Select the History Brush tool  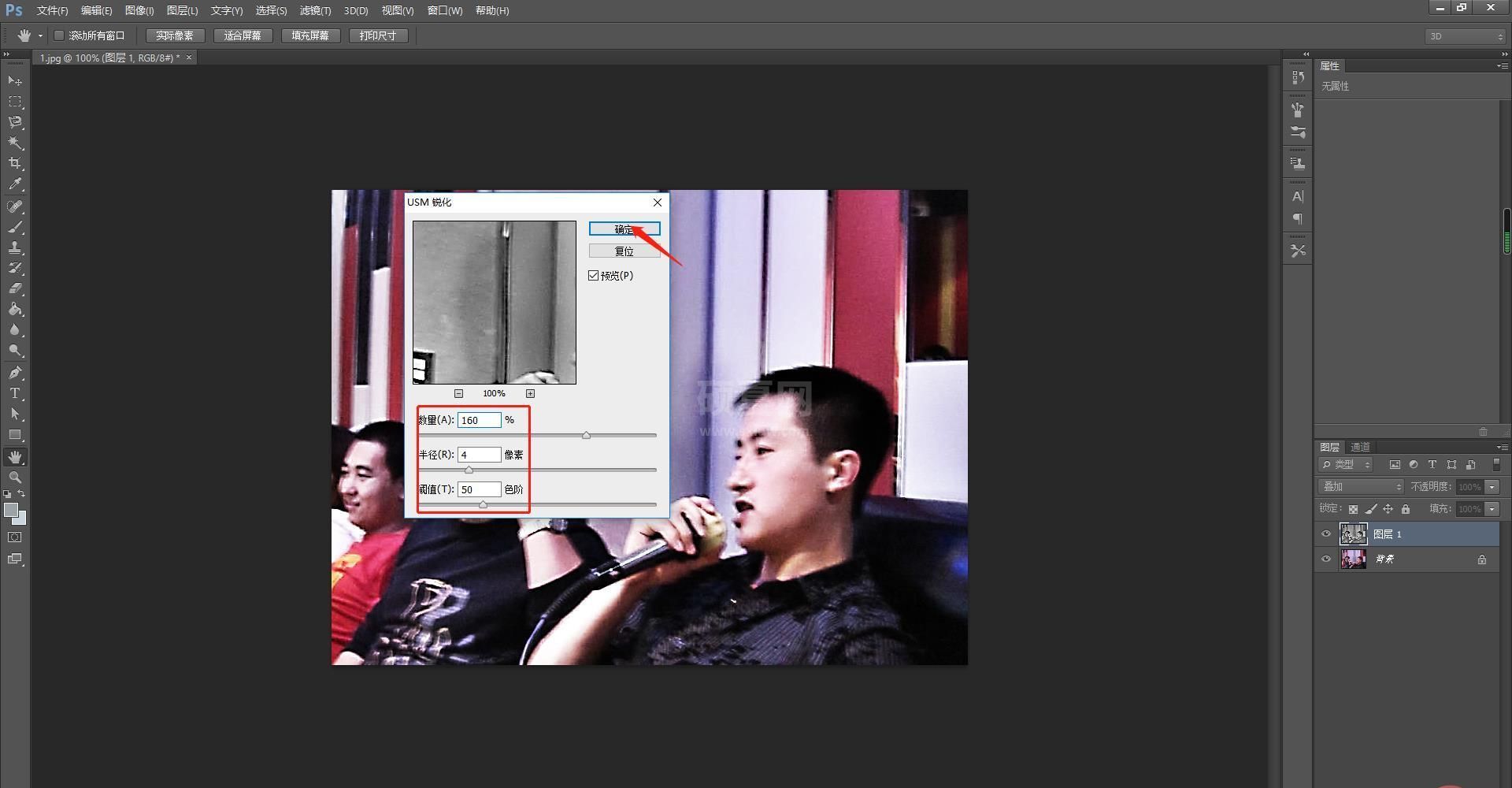point(15,268)
